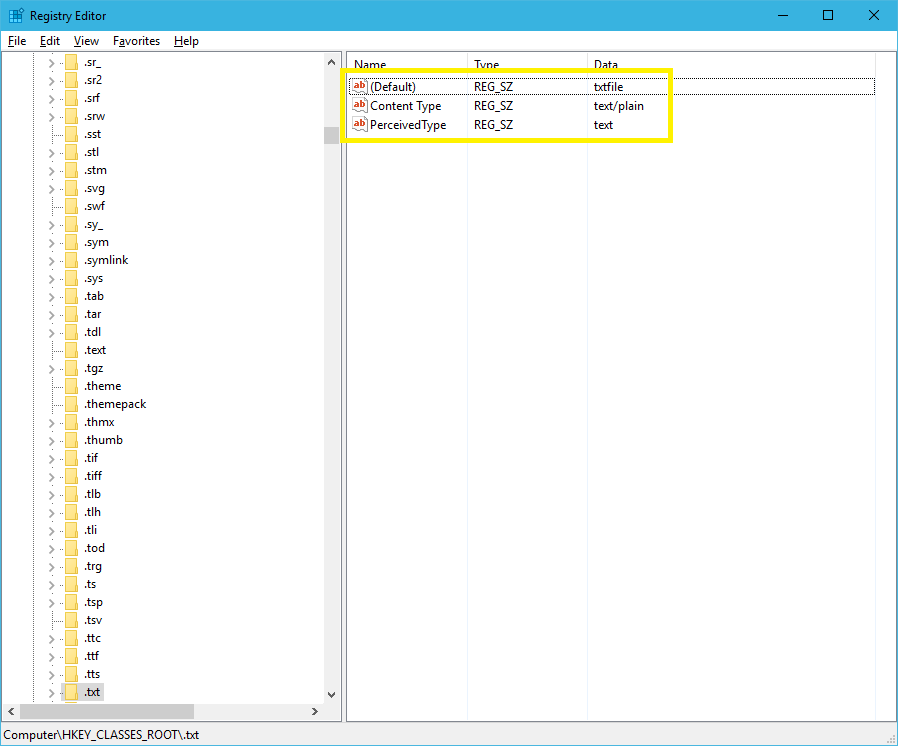Click the (Default) string value icon
Screen dimensions: 898x746
(360, 86)
